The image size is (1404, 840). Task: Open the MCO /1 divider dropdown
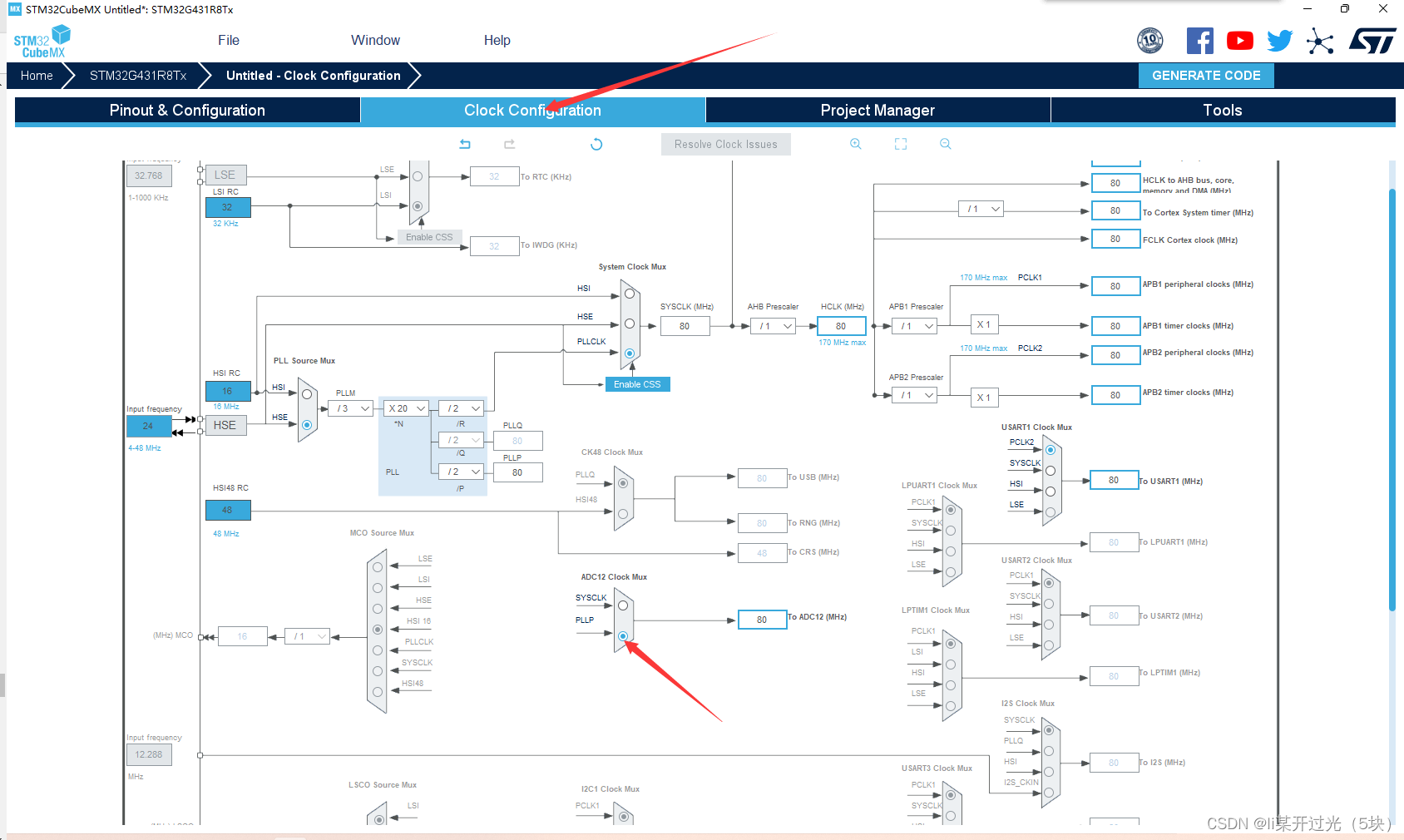click(307, 636)
